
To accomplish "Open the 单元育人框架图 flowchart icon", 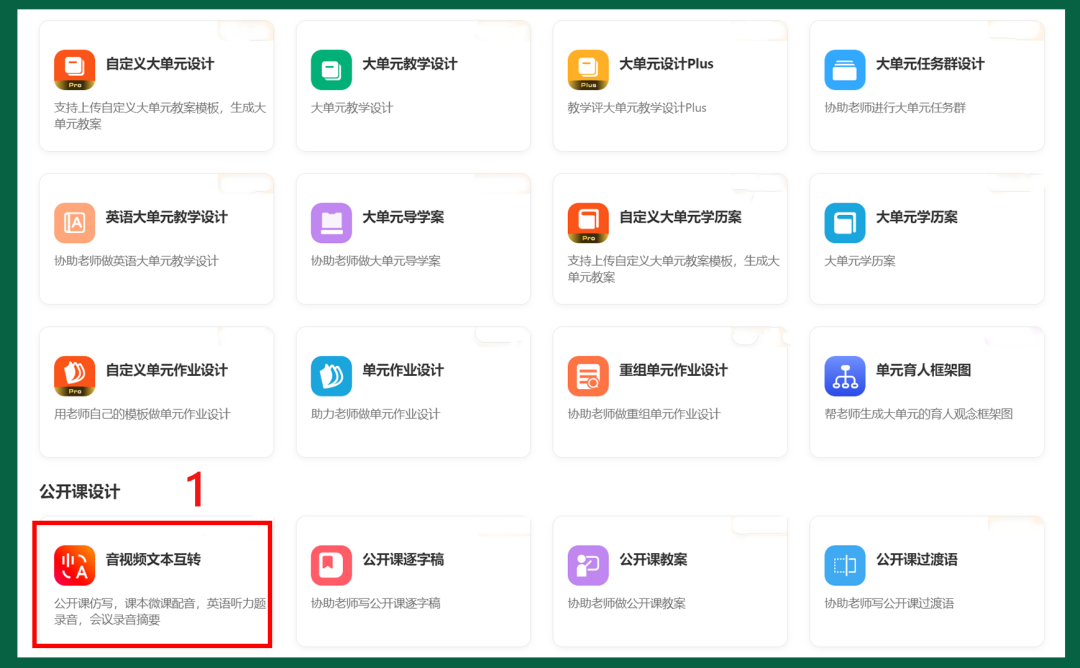I will pyautogui.click(x=844, y=375).
